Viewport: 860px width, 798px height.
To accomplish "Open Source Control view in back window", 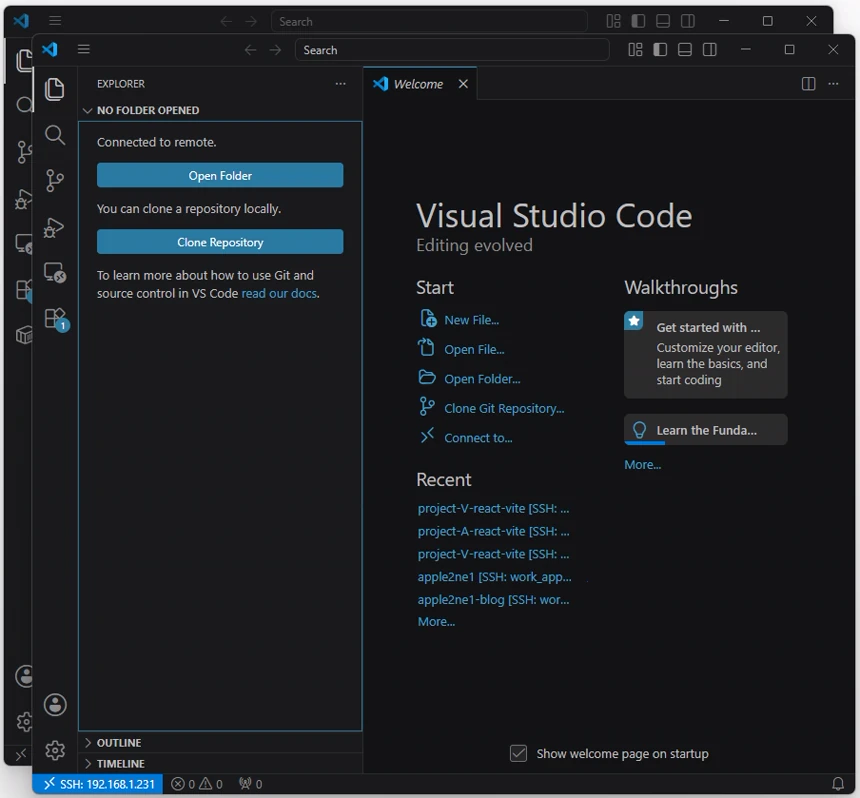I will tap(24, 152).
